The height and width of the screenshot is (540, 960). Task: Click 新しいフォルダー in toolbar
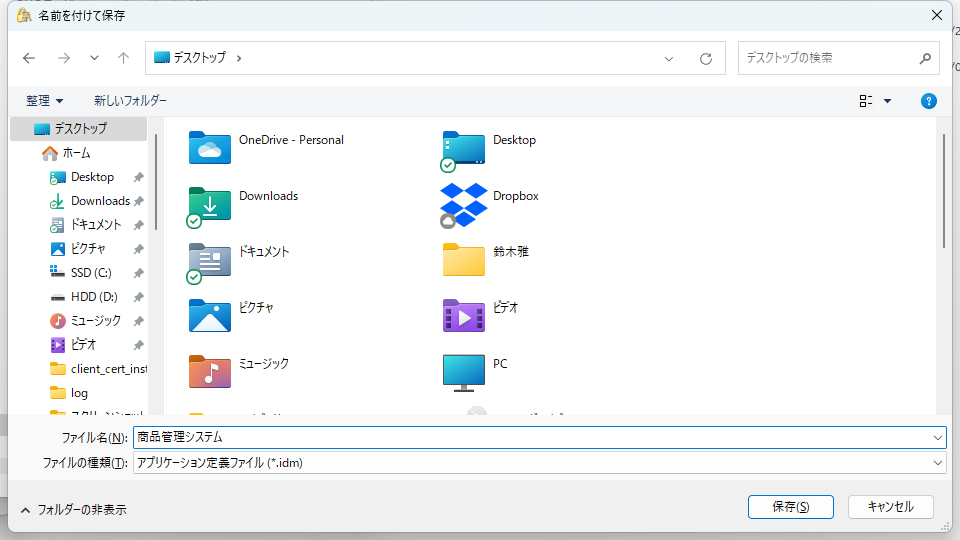[x=130, y=101]
